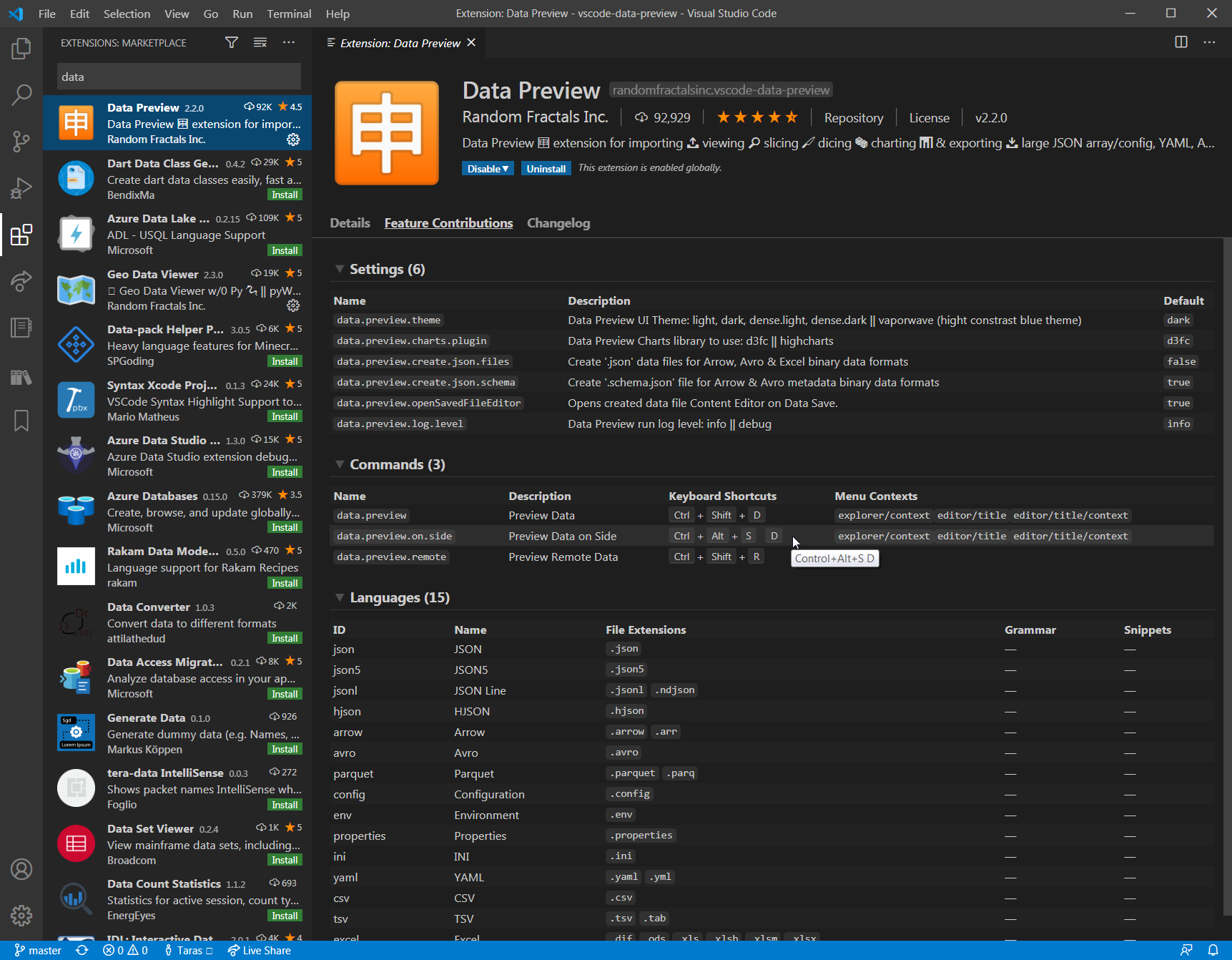Open the Selection menu
The height and width of the screenshot is (960, 1232).
coord(127,14)
